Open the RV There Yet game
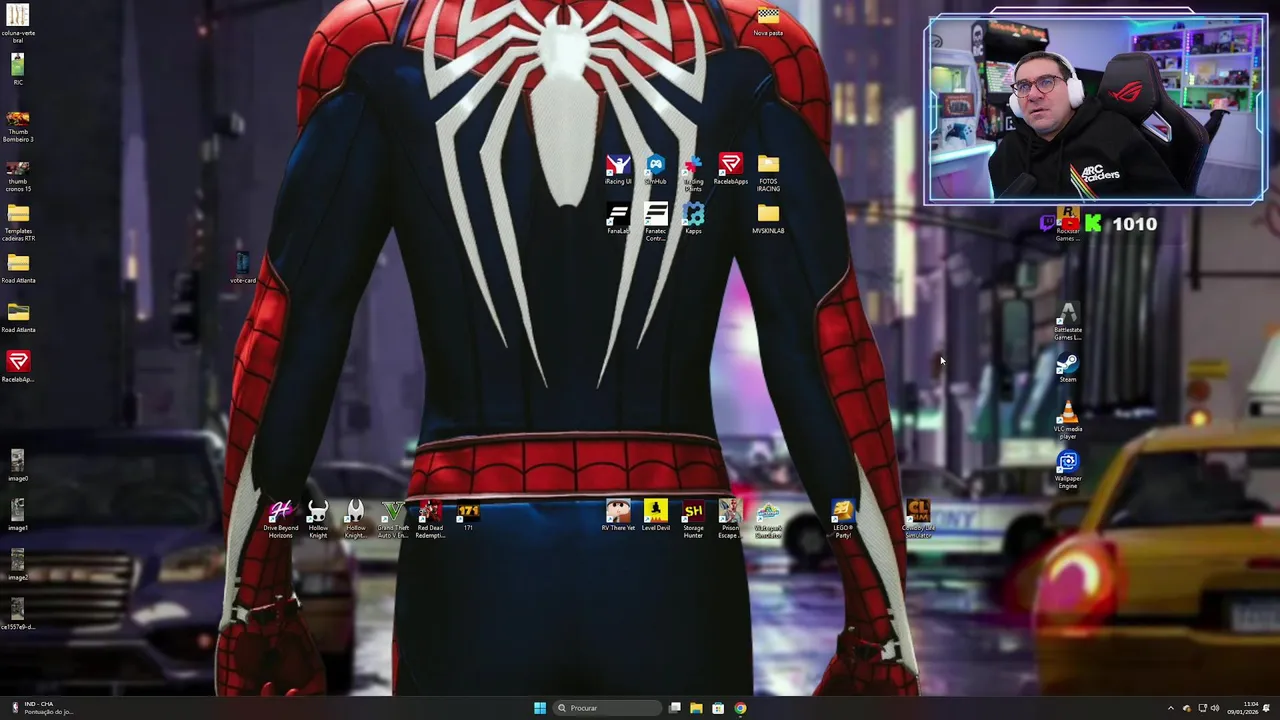 point(618,516)
